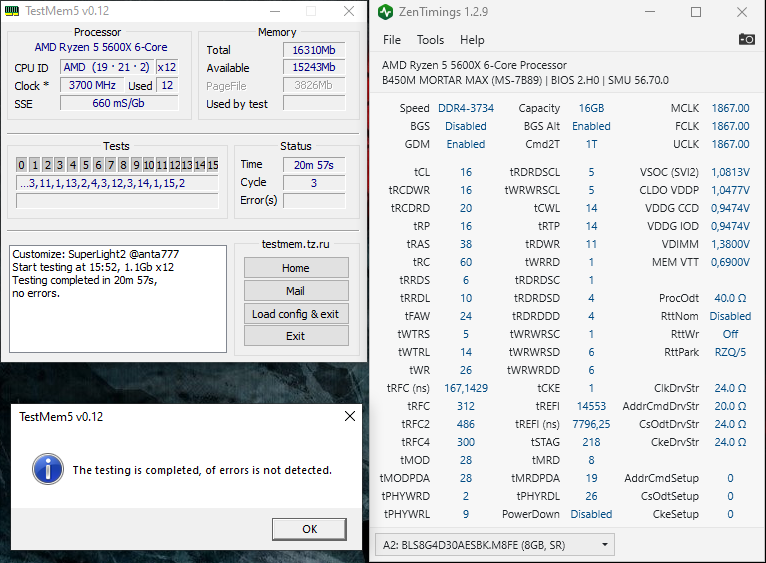Viewport: 766px width, 563px height.
Task: Click the MEM VTT 0,6900V value
Action: click(730, 262)
